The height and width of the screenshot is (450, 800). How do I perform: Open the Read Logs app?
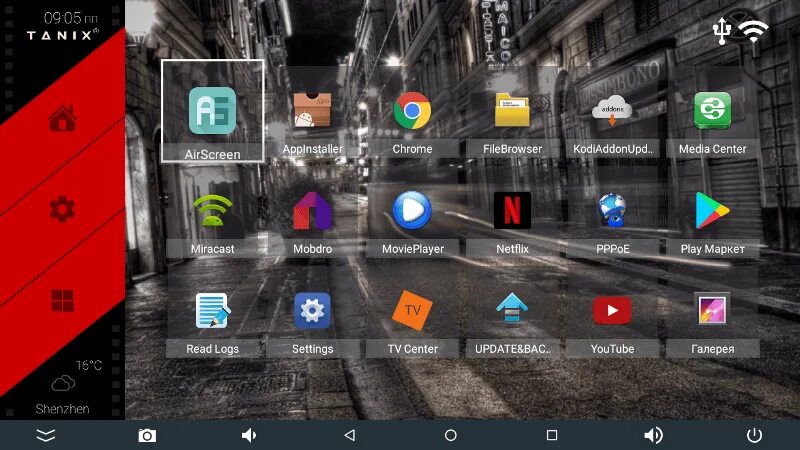[x=212, y=310]
